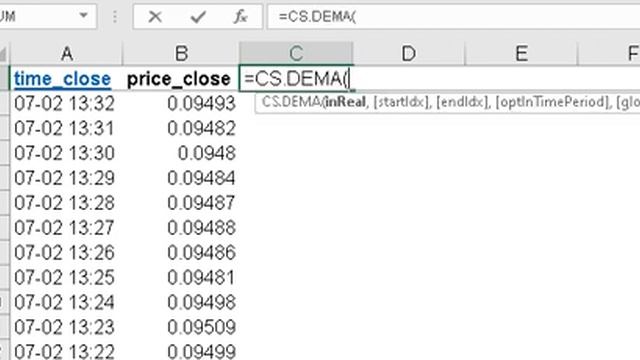Select cell with time 07-02 13:24

pos(66,302)
